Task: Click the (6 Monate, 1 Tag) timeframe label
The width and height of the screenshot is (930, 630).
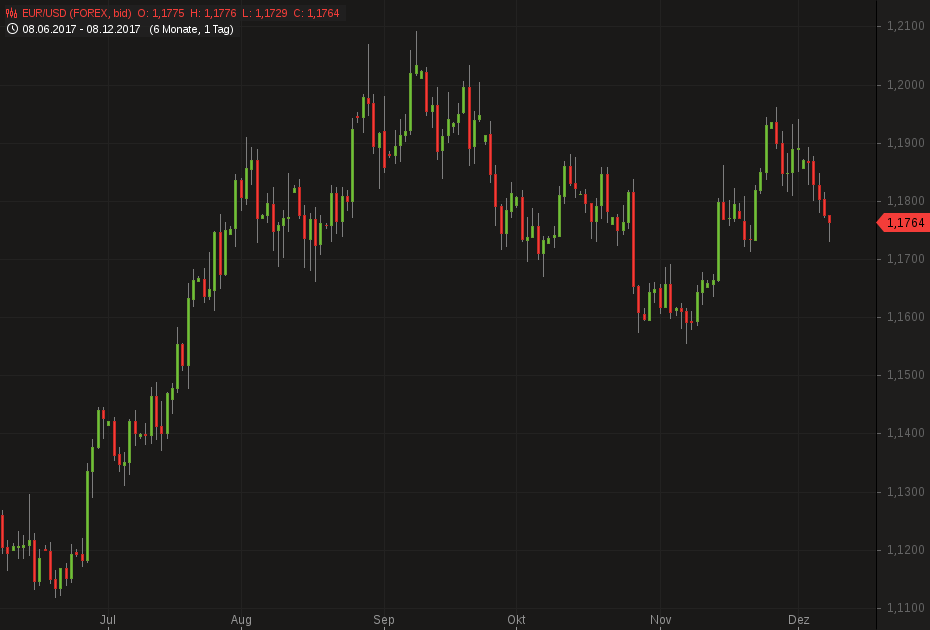Action: pyautogui.click(x=191, y=29)
